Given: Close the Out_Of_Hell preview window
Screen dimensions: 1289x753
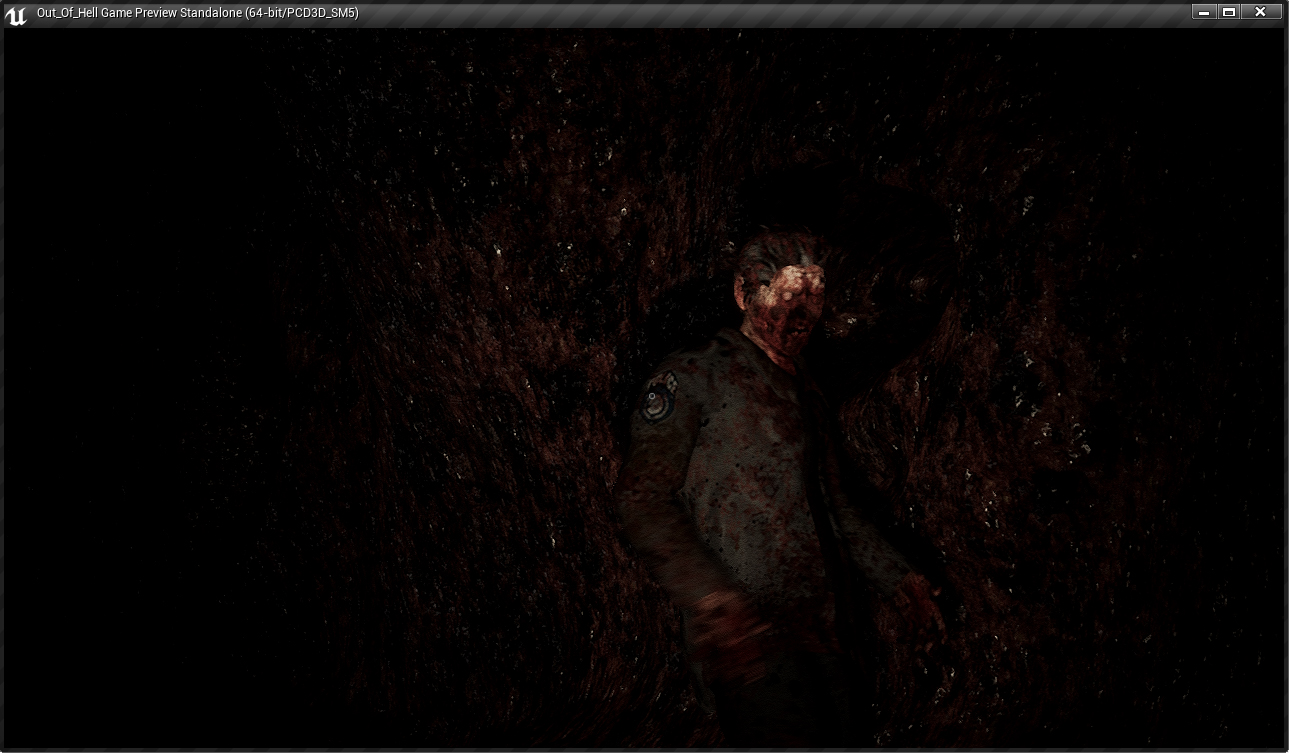Looking at the screenshot, I should (1261, 12).
